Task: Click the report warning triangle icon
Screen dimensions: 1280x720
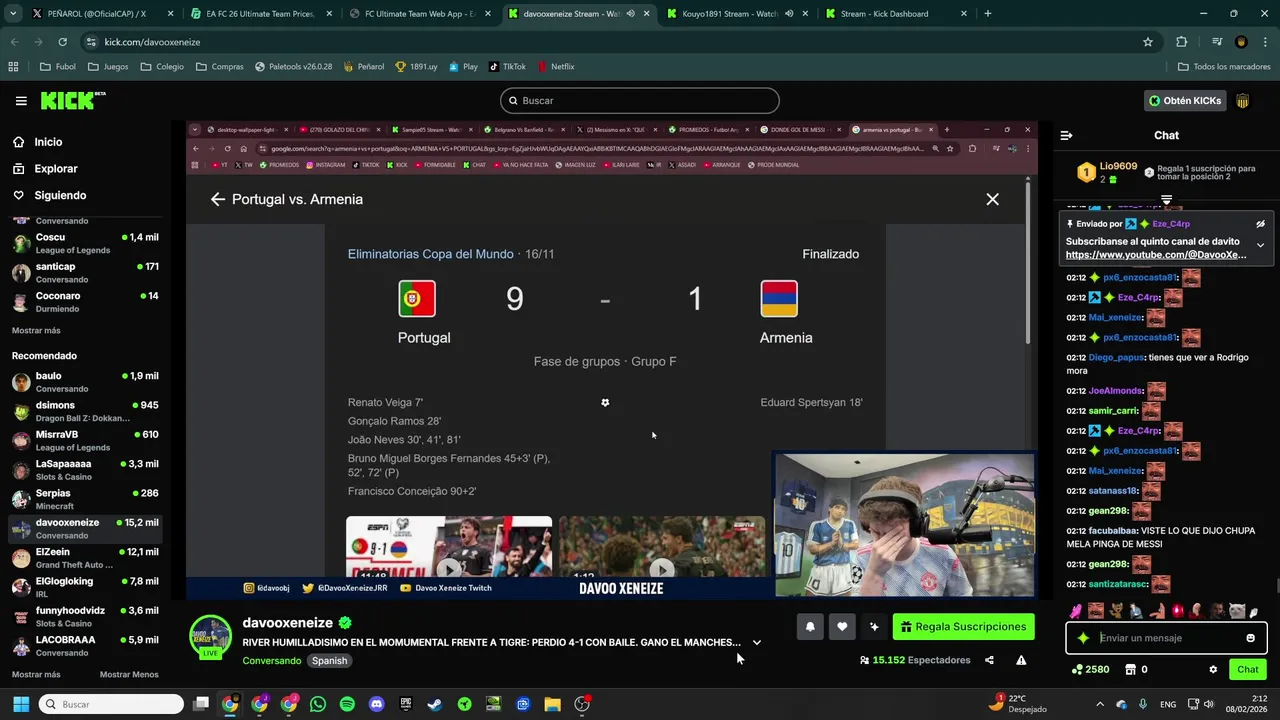Action: [x=1021, y=660]
